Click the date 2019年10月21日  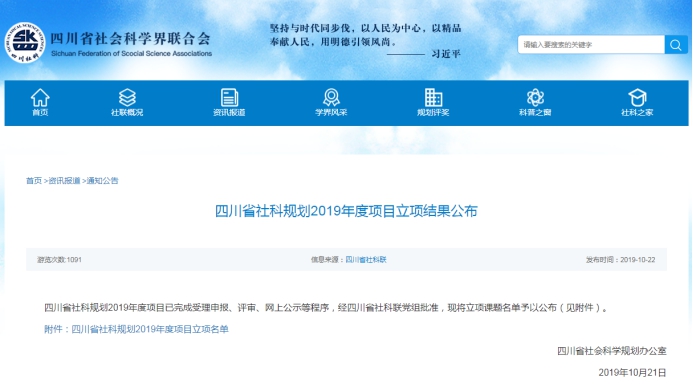point(632,373)
